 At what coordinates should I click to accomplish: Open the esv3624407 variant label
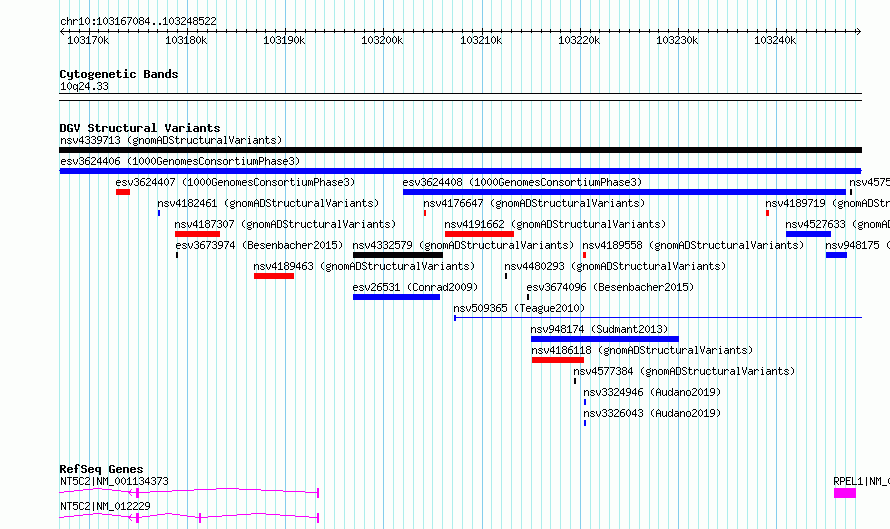coord(235,182)
